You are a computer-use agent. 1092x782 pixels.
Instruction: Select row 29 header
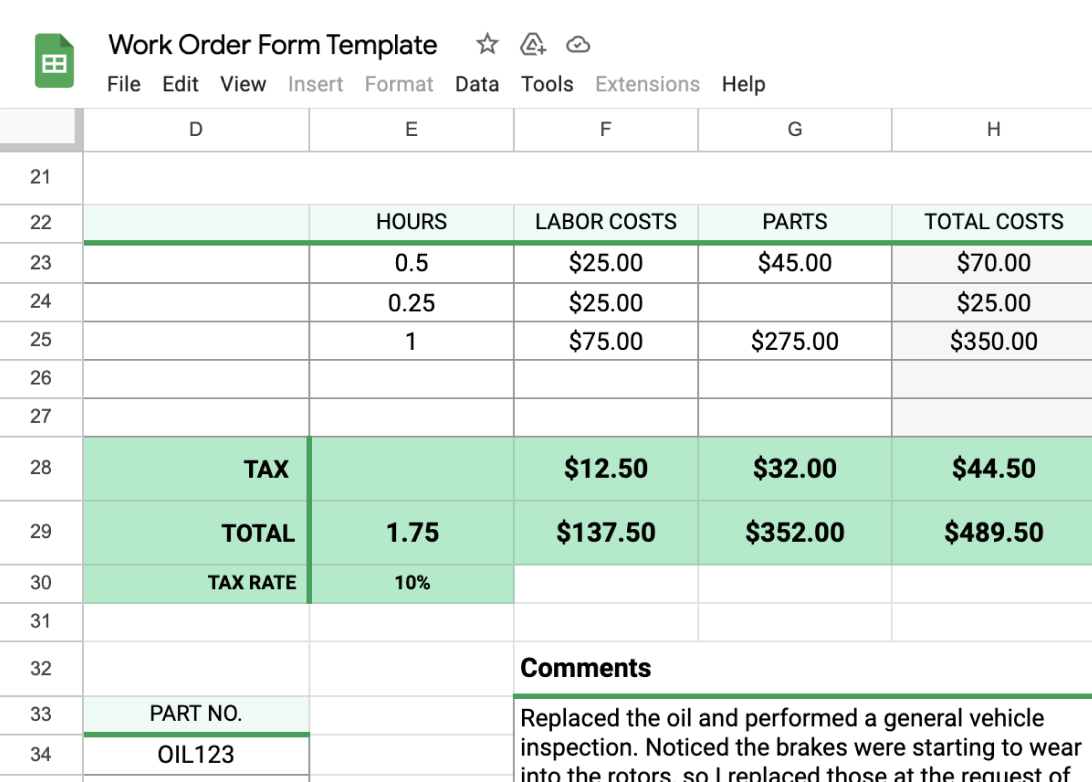tap(41, 532)
